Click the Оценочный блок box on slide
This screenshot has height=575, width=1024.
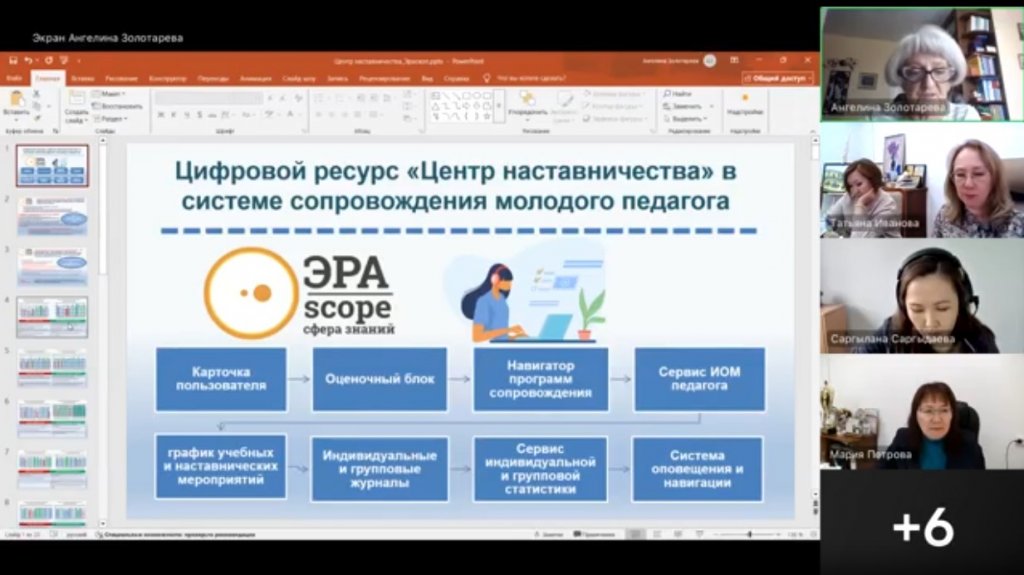379,379
